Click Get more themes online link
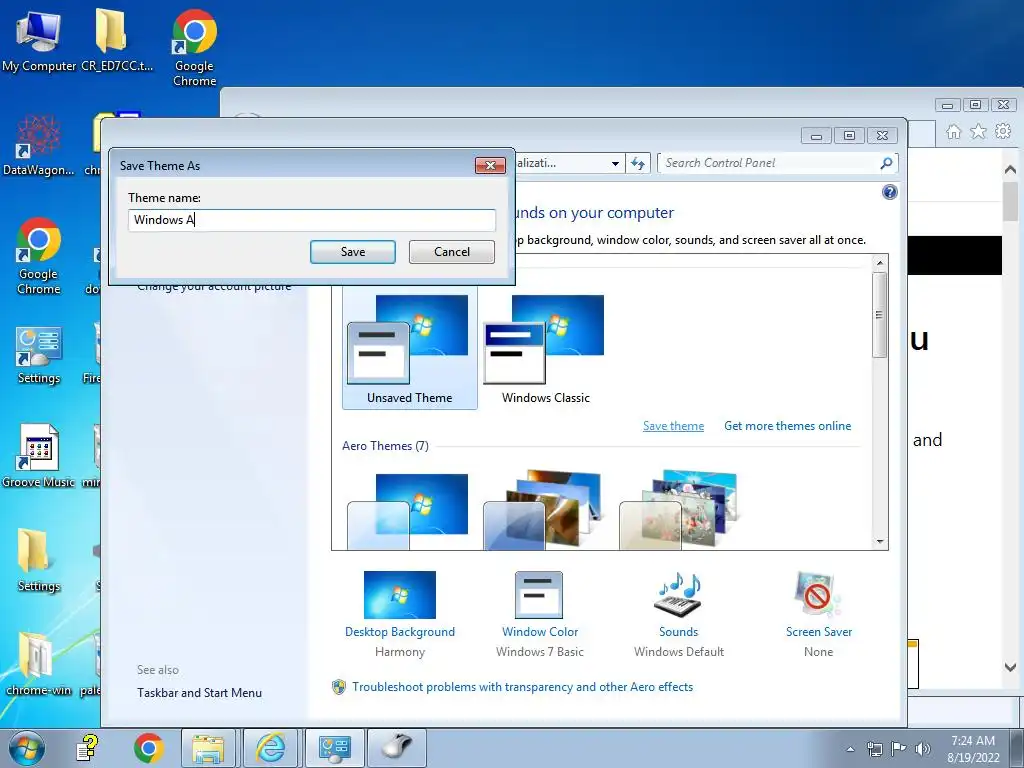 pyautogui.click(x=788, y=426)
